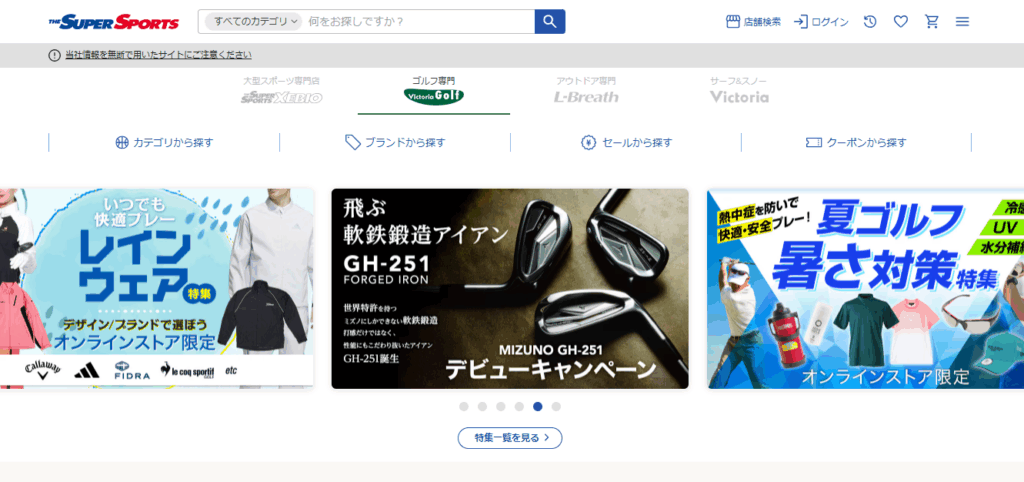Open favorites heart icon
The image size is (1024, 482).
point(901,22)
